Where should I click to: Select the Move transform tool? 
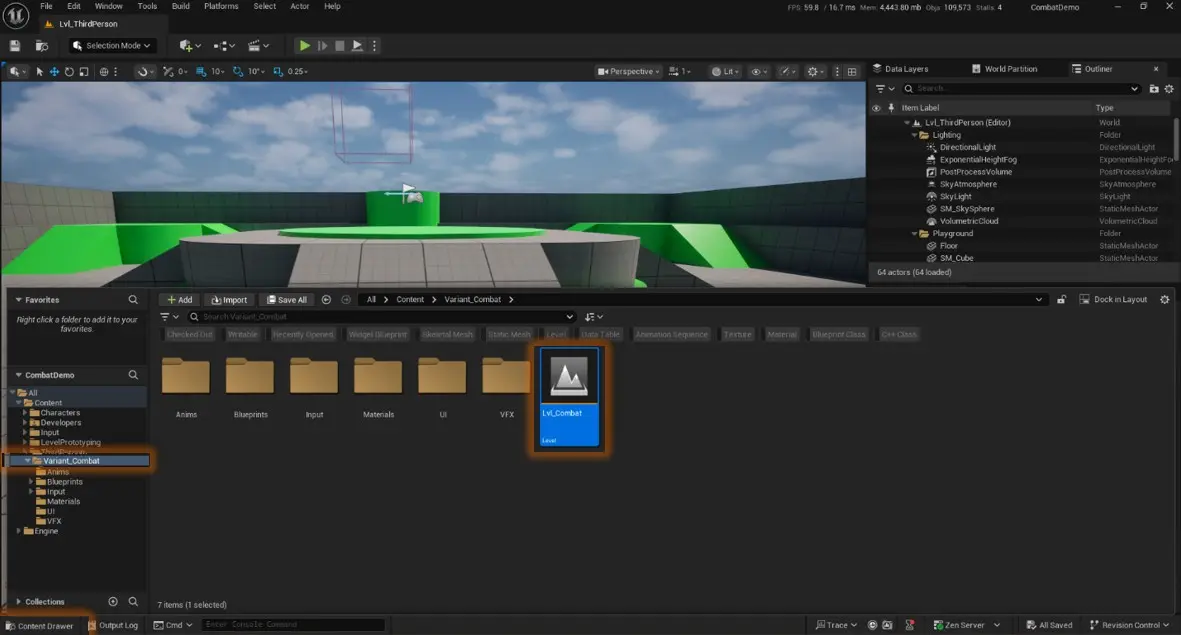point(54,71)
